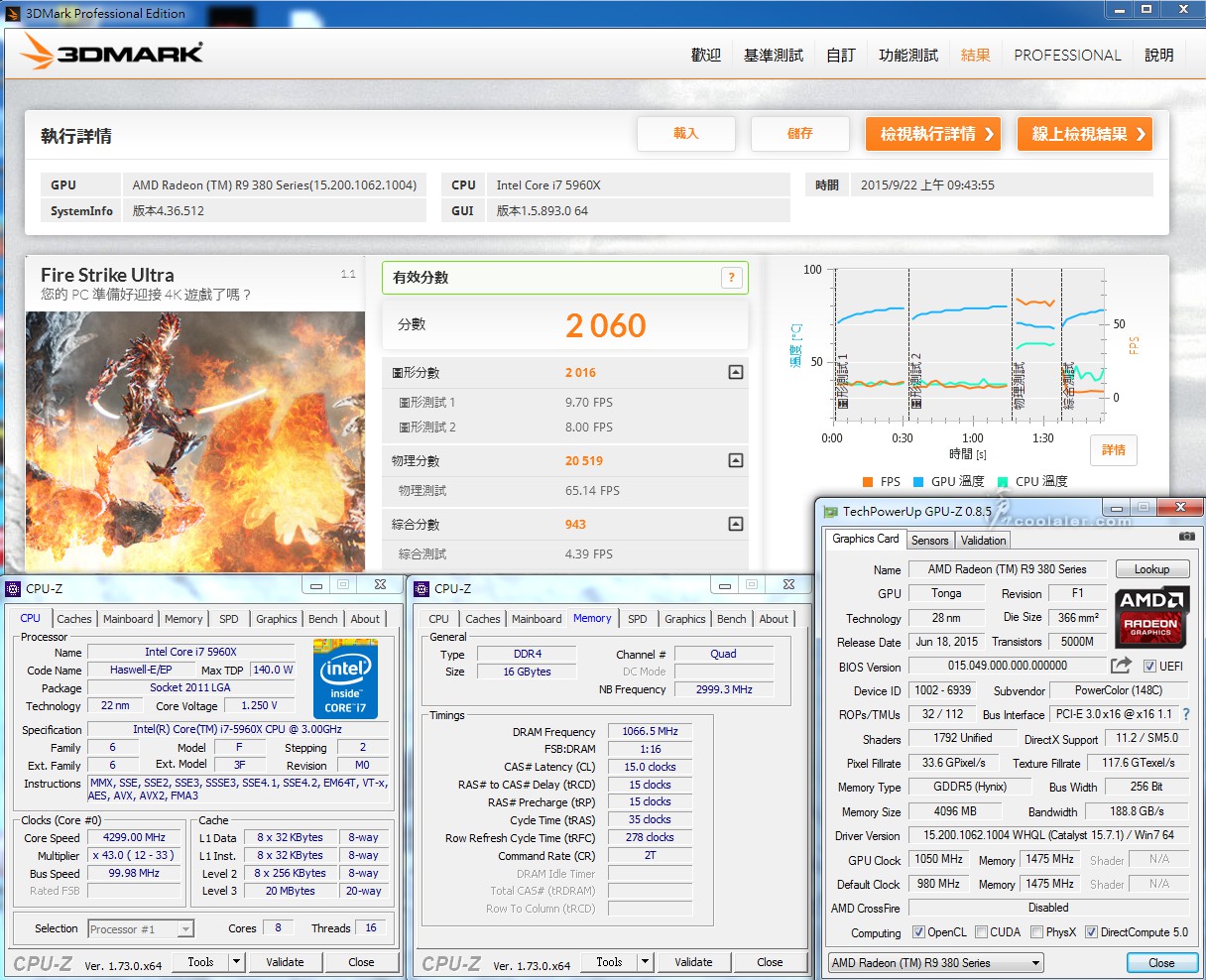Collapse the 圖形分數 section
This screenshot has height=980, width=1206.
coord(735,372)
